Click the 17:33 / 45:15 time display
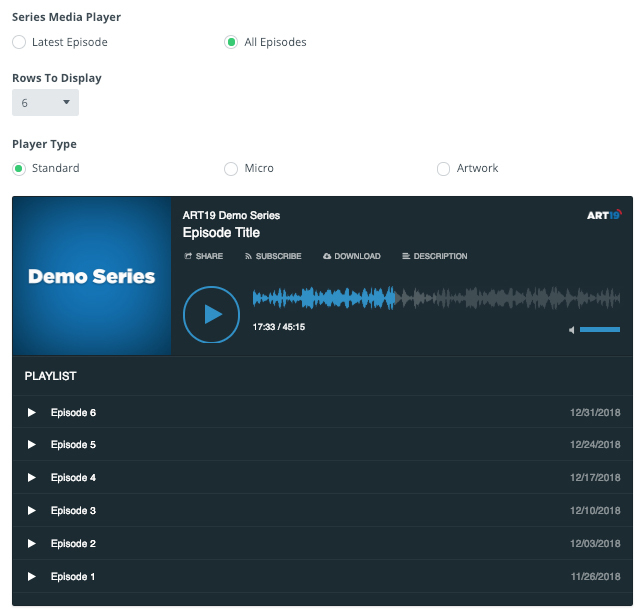Image resolution: width=644 pixels, height=616 pixels. [x=279, y=327]
